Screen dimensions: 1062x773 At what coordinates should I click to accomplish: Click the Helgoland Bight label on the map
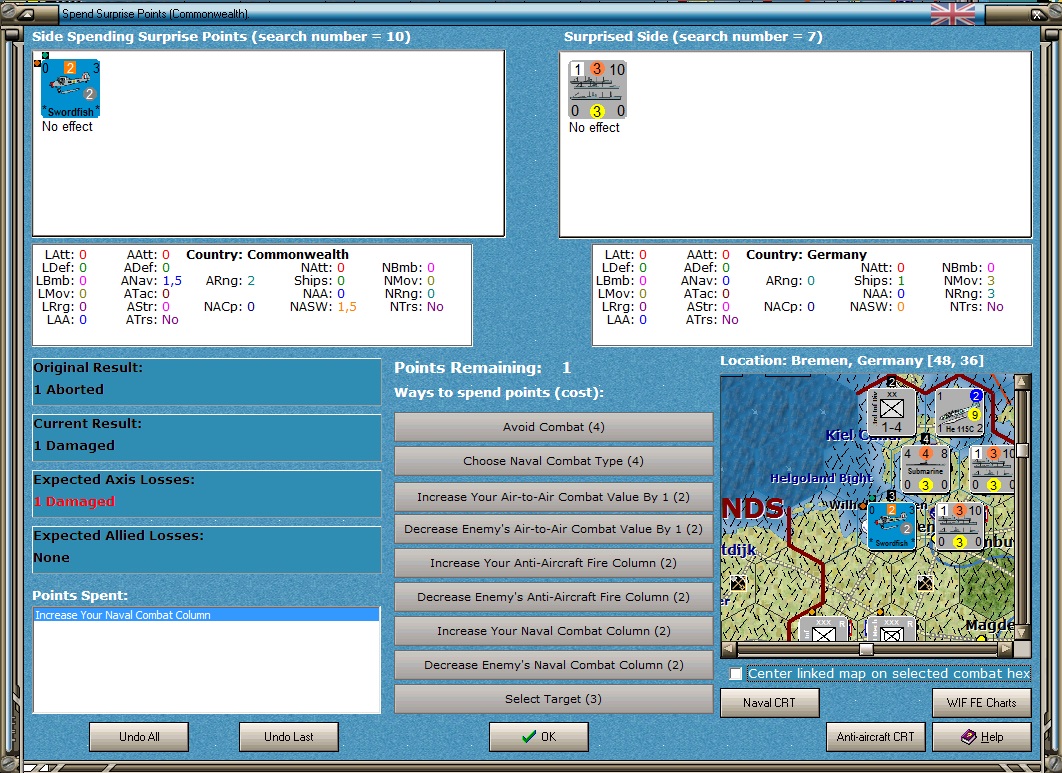(821, 478)
